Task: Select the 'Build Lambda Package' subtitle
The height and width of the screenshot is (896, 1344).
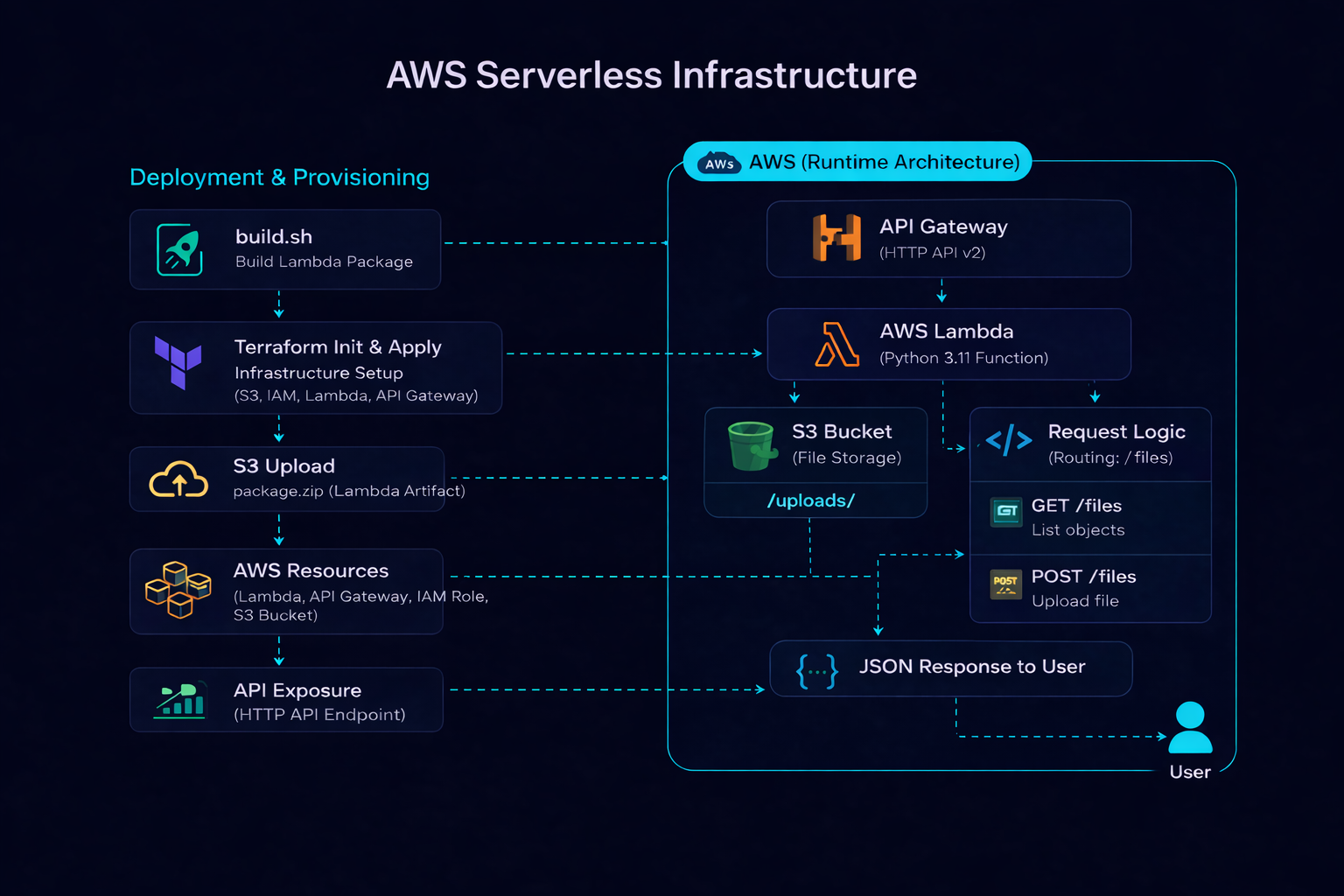Action: point(324,262)
